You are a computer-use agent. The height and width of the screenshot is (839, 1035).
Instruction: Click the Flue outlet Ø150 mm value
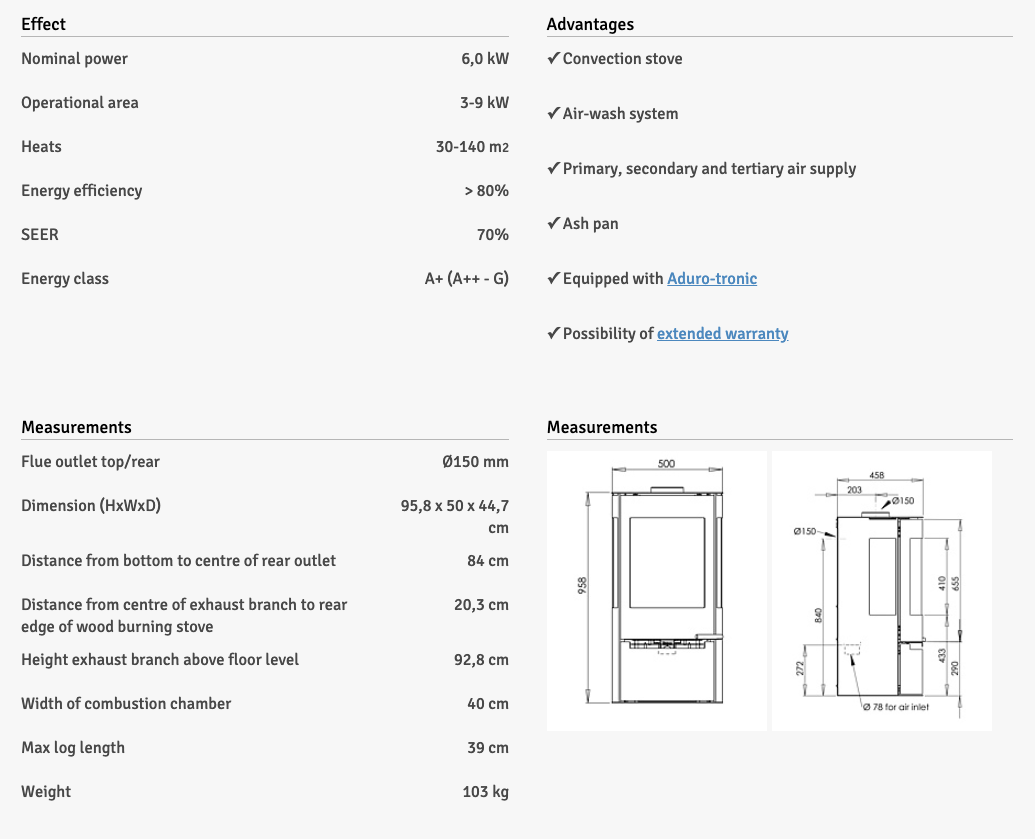tap(475, 462)
